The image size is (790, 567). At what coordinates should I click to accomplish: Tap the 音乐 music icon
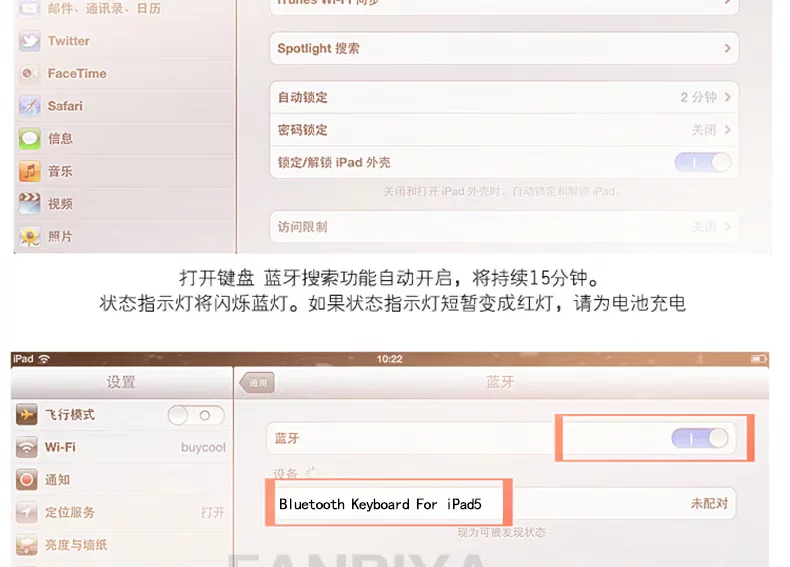(30, 171)
